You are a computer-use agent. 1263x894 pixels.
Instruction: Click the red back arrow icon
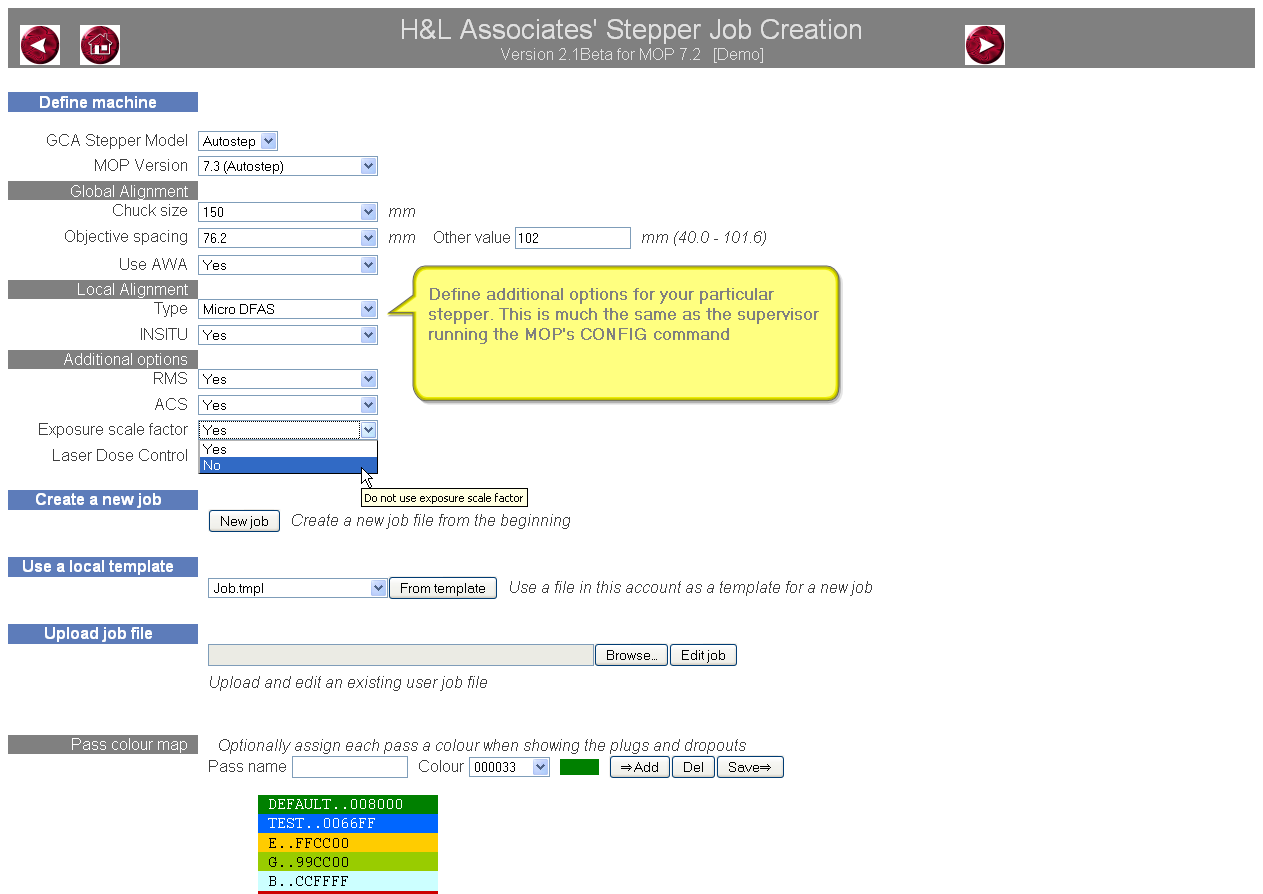click(40, 45)
